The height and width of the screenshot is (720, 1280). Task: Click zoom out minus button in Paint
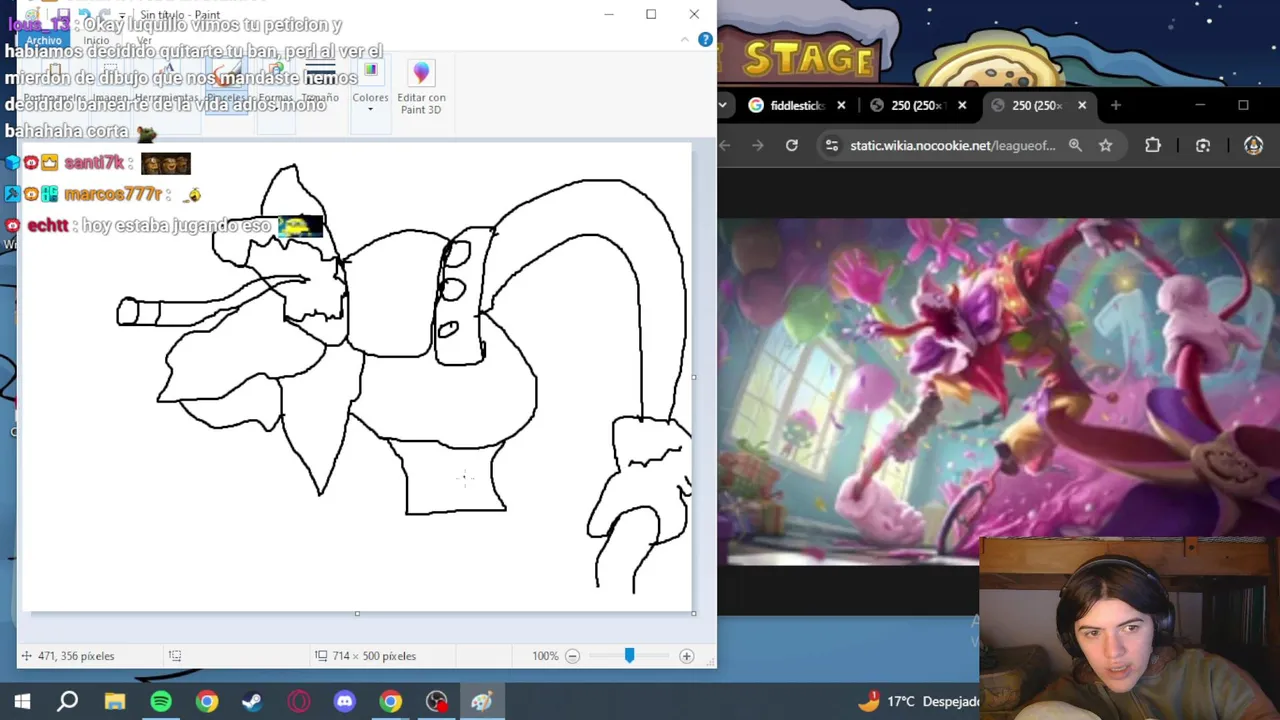tap(572, 656)
